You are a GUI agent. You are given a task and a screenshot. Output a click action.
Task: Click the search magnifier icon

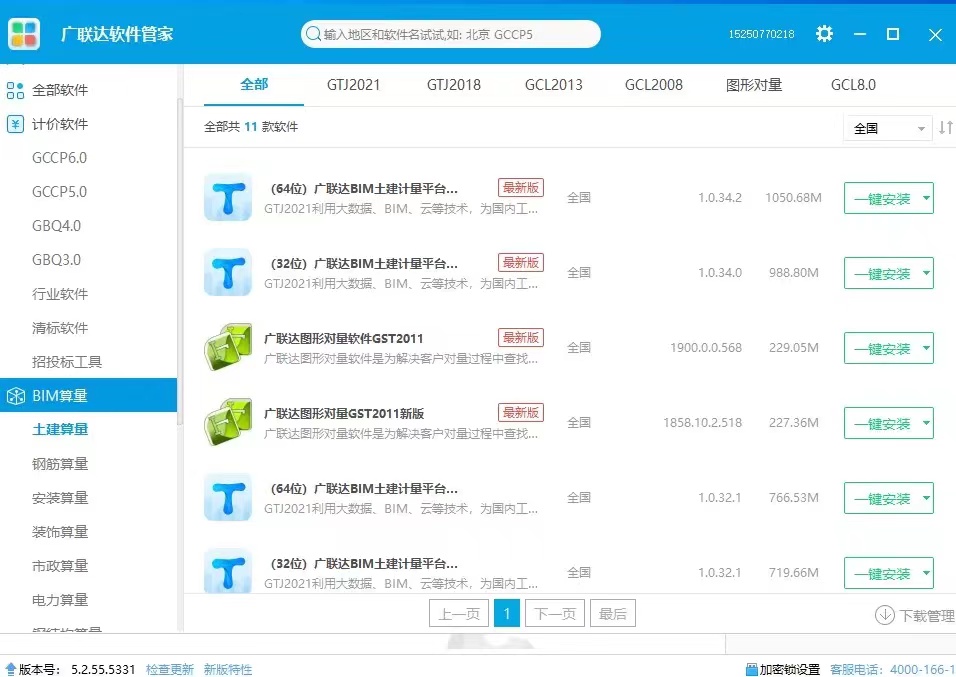pos(313,34)
